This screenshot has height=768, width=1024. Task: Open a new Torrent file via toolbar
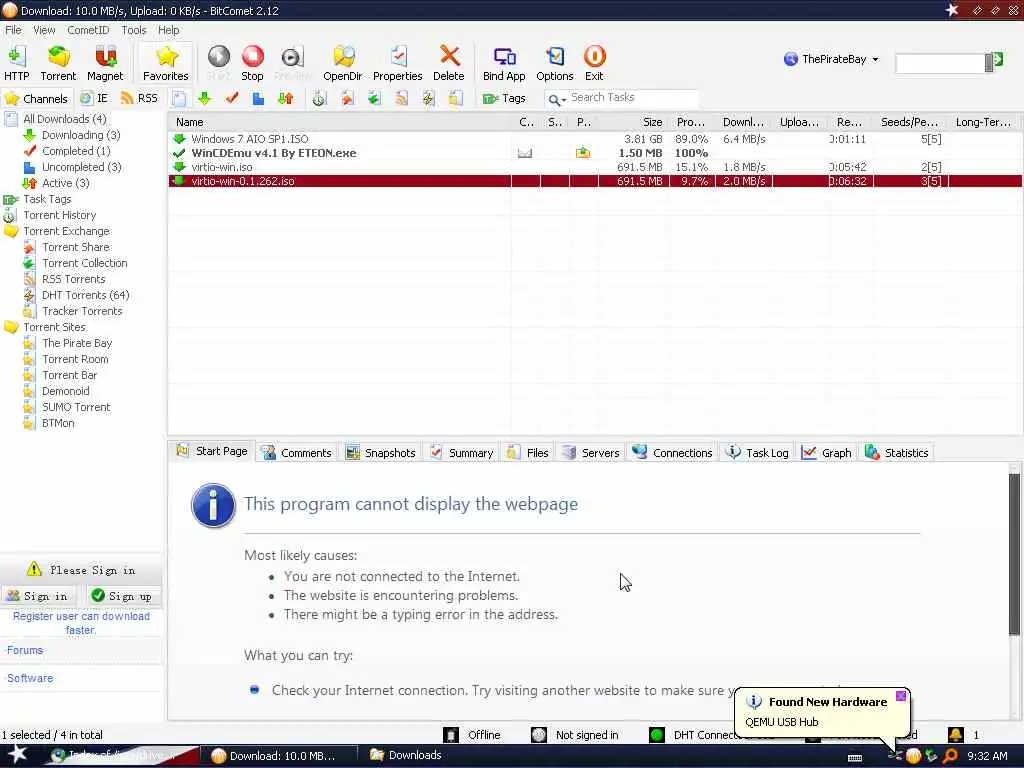[58, 63]
